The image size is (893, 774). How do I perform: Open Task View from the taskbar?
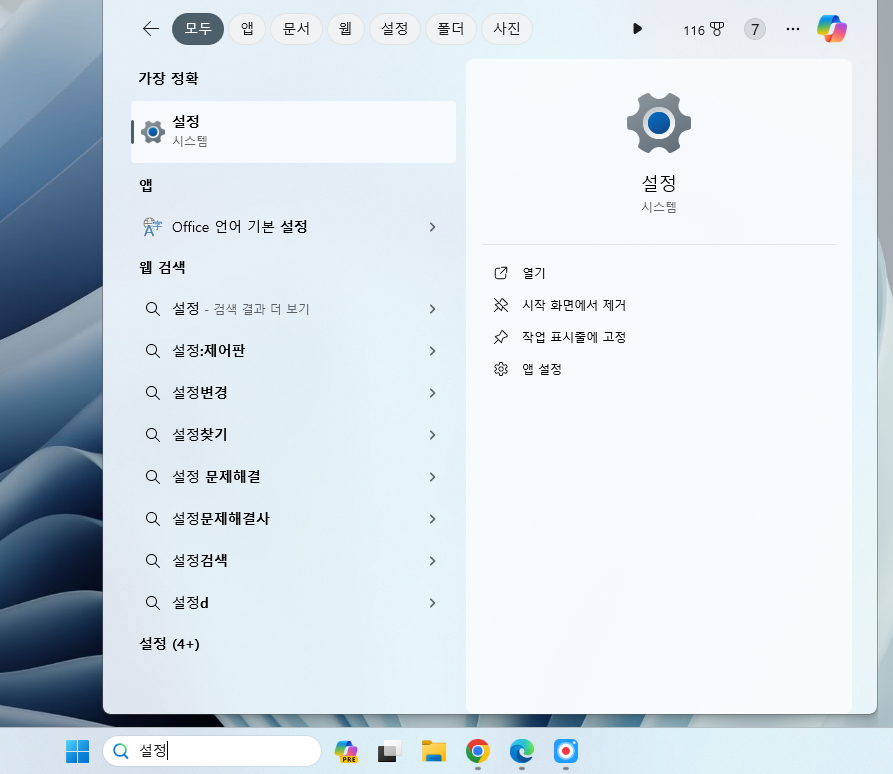[x=390, y=751]
